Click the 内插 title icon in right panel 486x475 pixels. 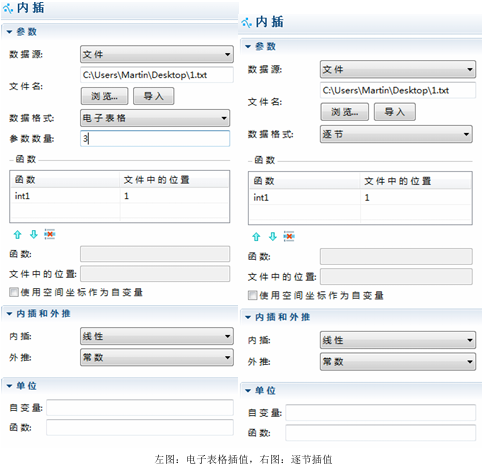tap(247, 23)
